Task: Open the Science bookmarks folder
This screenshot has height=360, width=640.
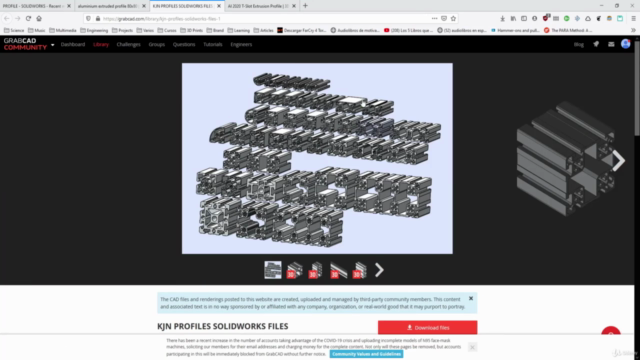Action: (x=14, y=30)
